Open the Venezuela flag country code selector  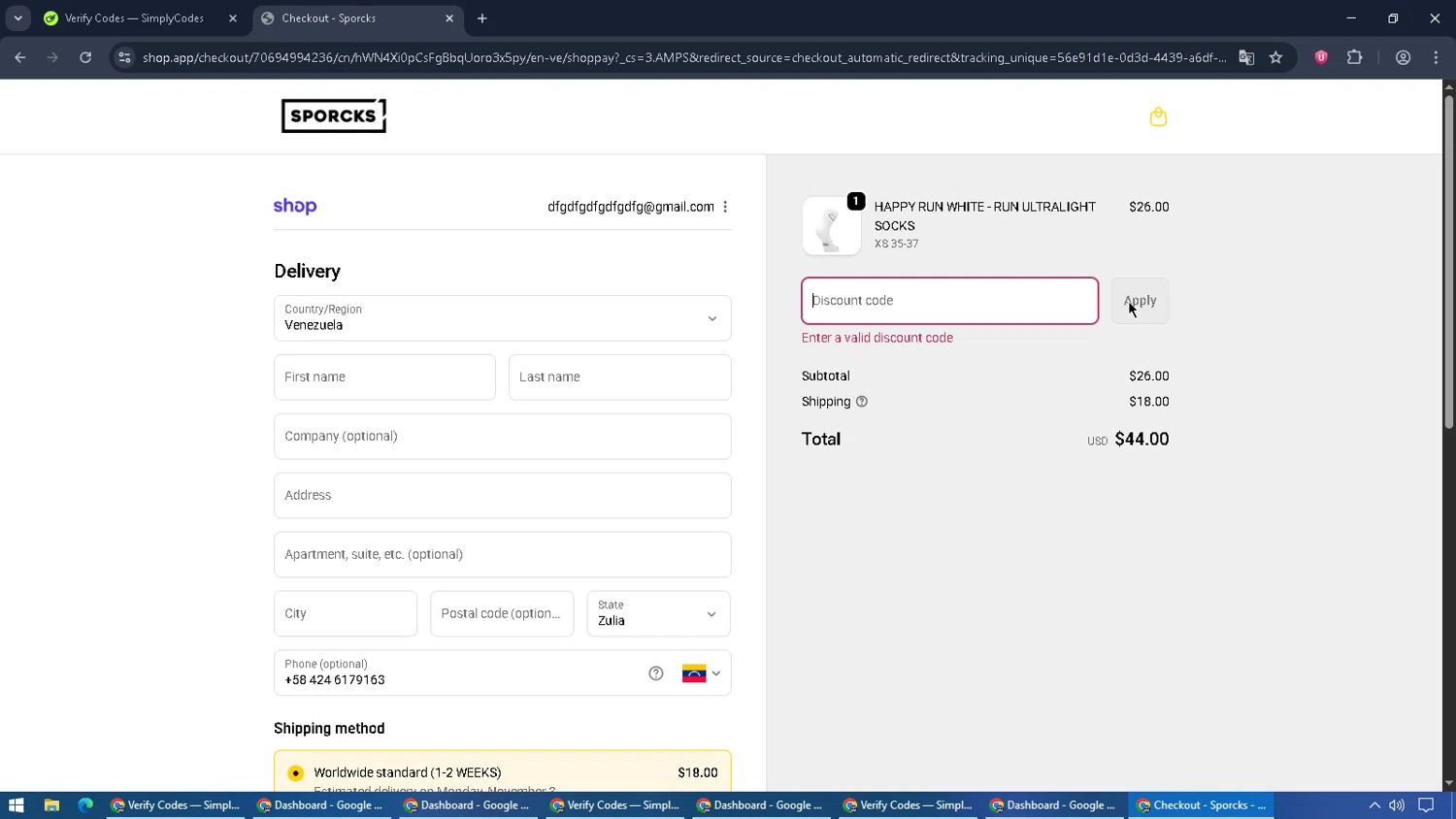(x=702, y=673)
